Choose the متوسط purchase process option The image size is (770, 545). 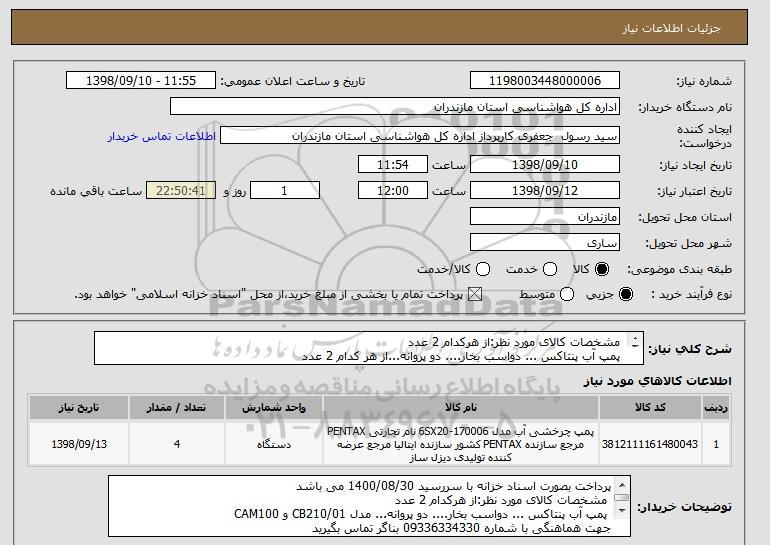(x=567, y=295)
